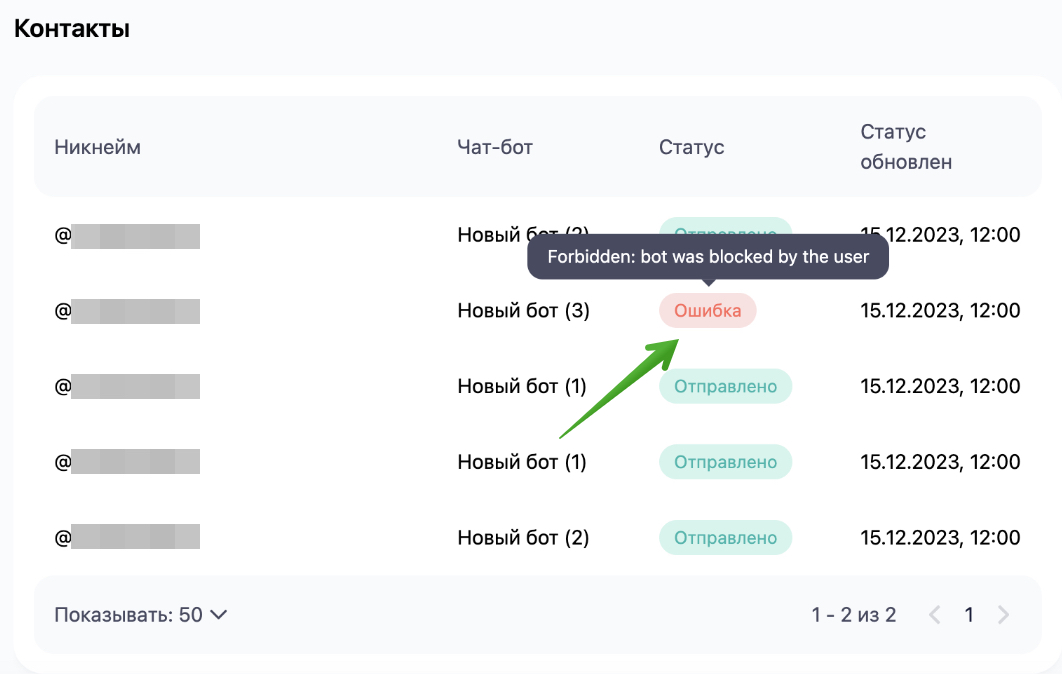The image size is (1062, 674).
Task: Click the Отправлено badge in last row
Action: [725, 538]
